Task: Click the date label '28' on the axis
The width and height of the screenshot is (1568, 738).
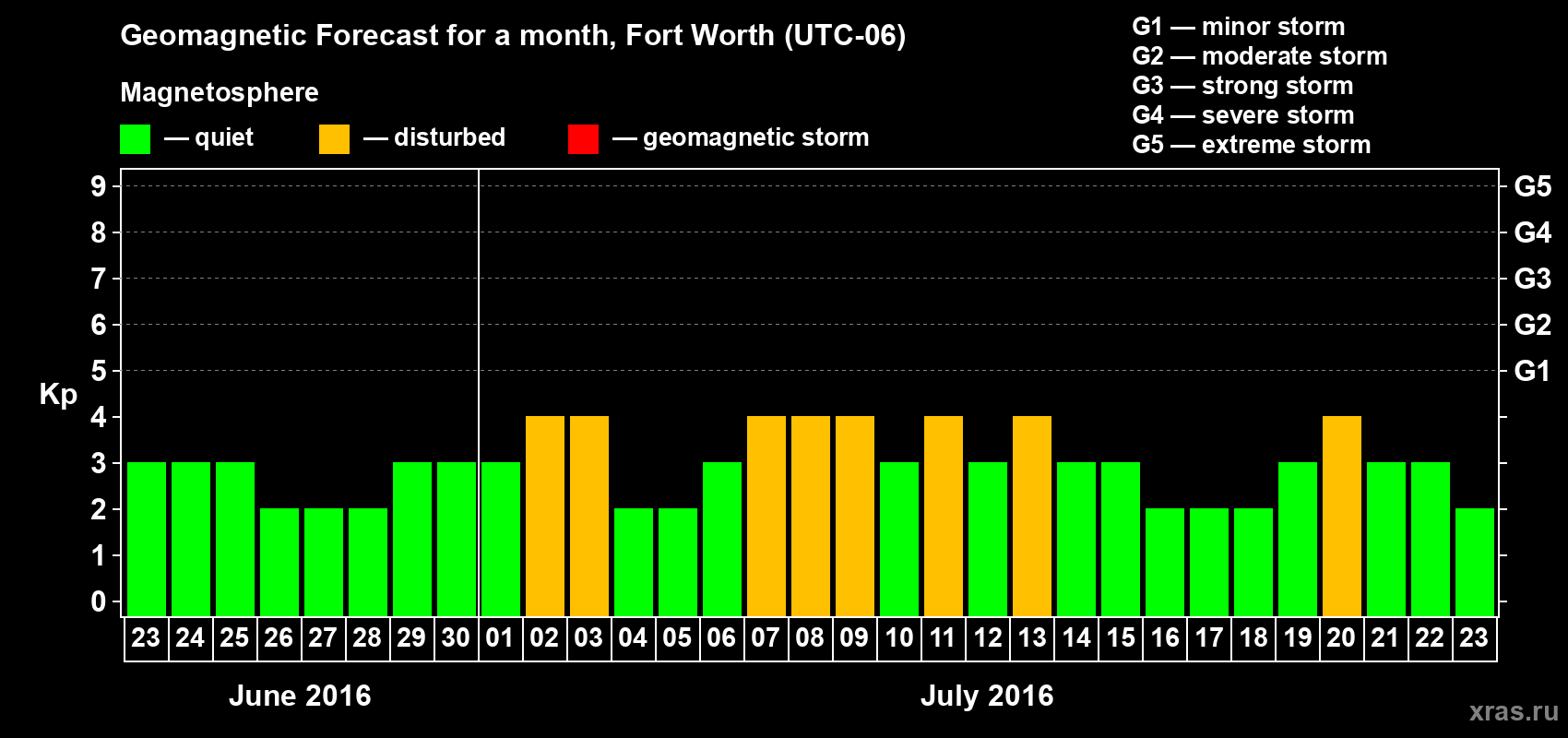Action: (367, 637)
